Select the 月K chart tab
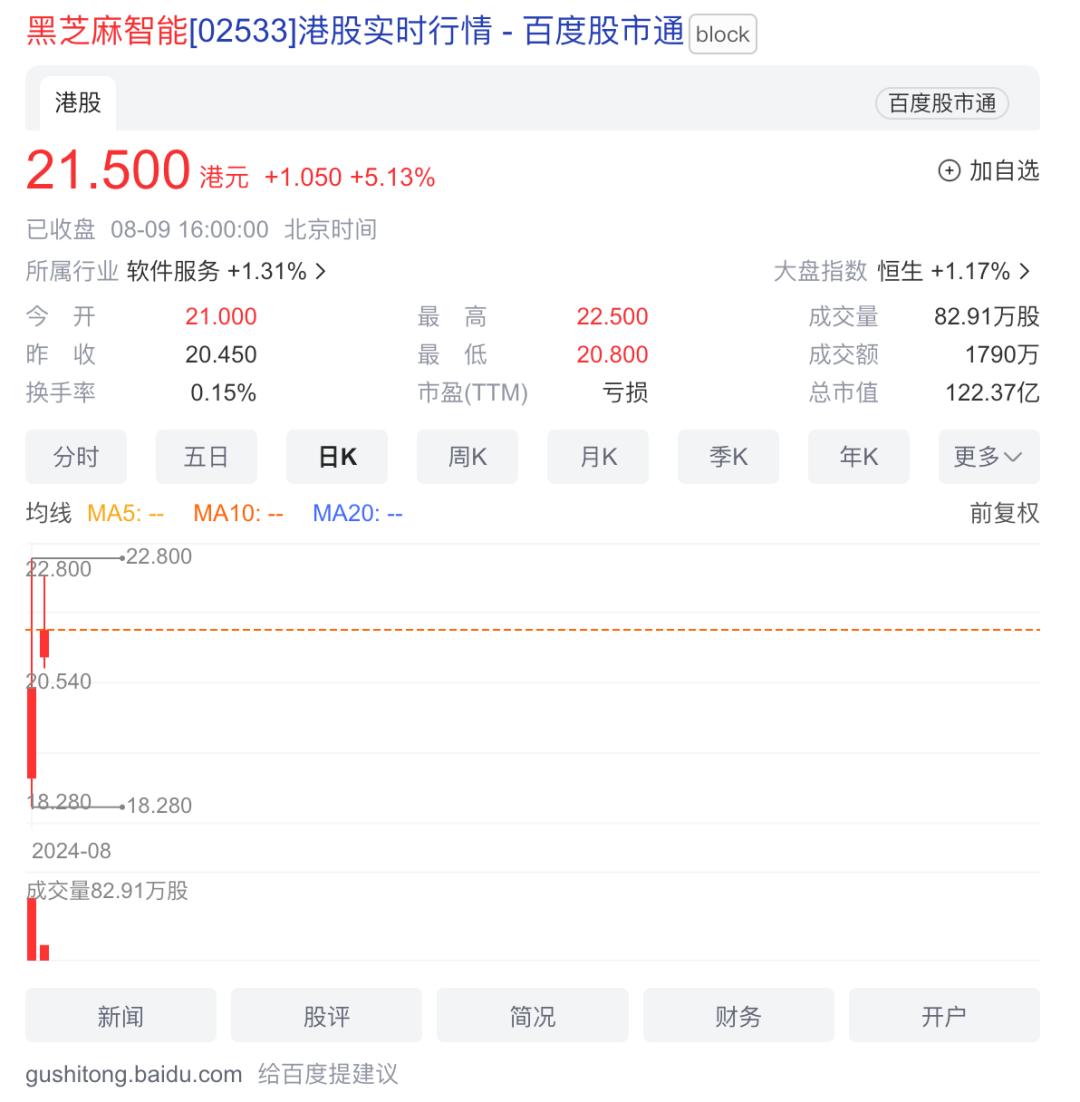 pos(598,457)
